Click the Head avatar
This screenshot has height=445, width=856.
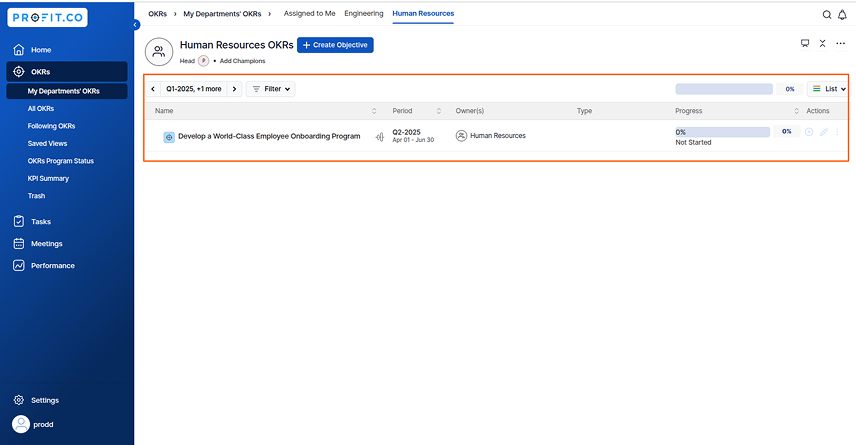[x=204, y=61]
